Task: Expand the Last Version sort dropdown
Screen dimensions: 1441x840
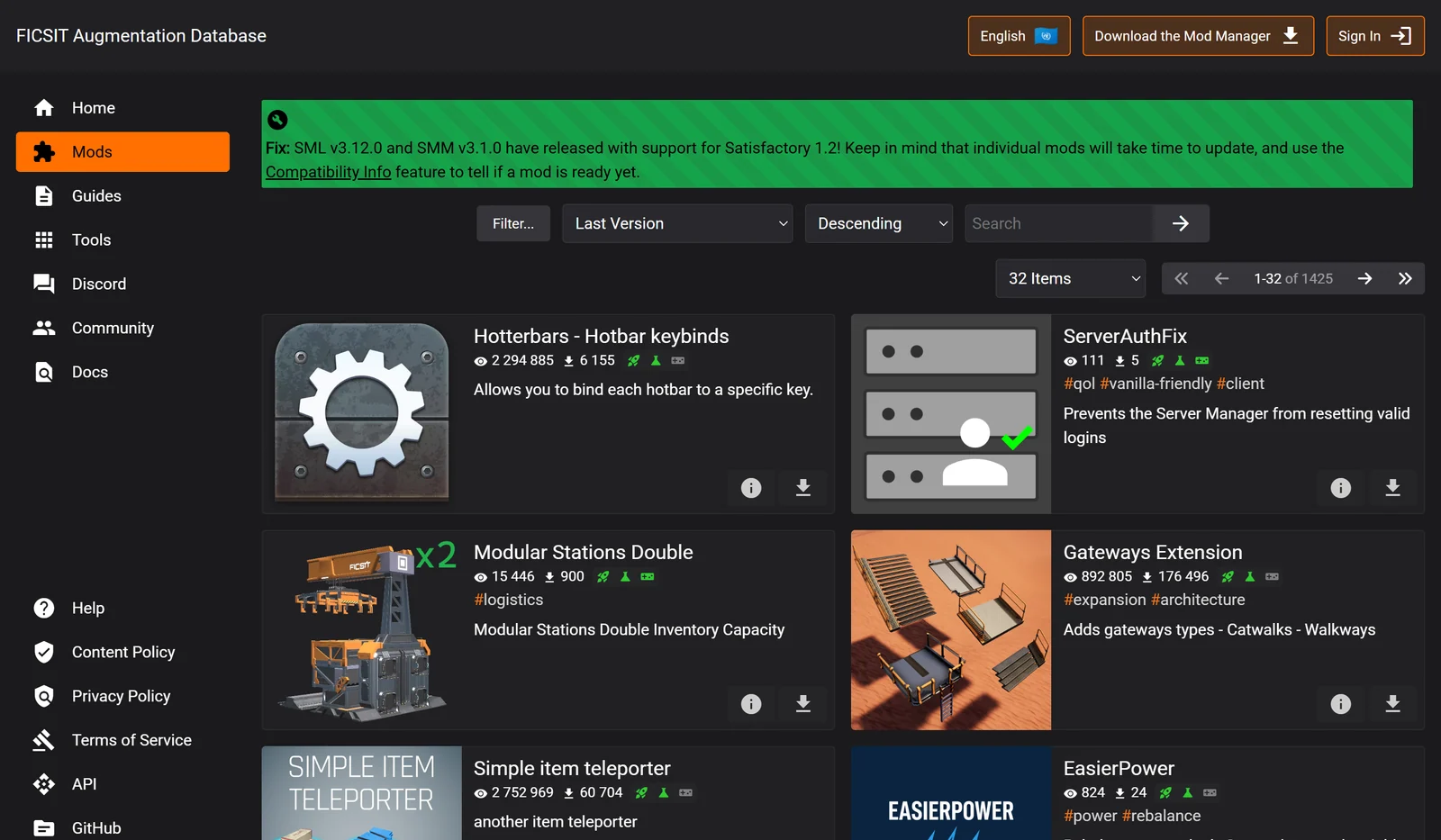Action: coord(677,223)
